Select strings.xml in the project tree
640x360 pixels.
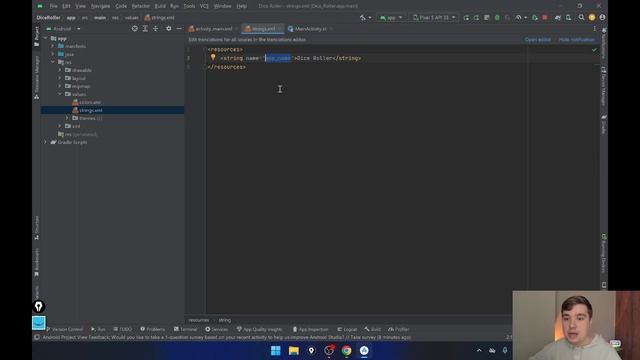pyautogui.click(x=91, y=110)
